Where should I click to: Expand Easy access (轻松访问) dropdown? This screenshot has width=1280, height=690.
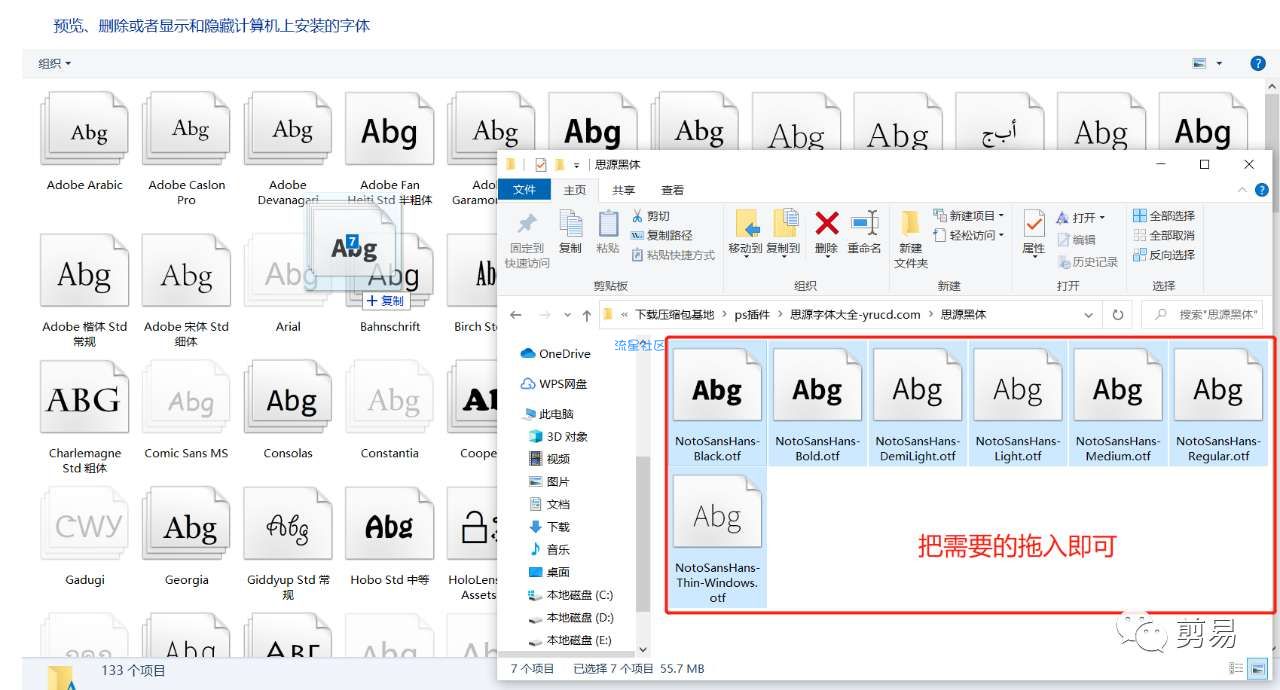click(971, 235)
